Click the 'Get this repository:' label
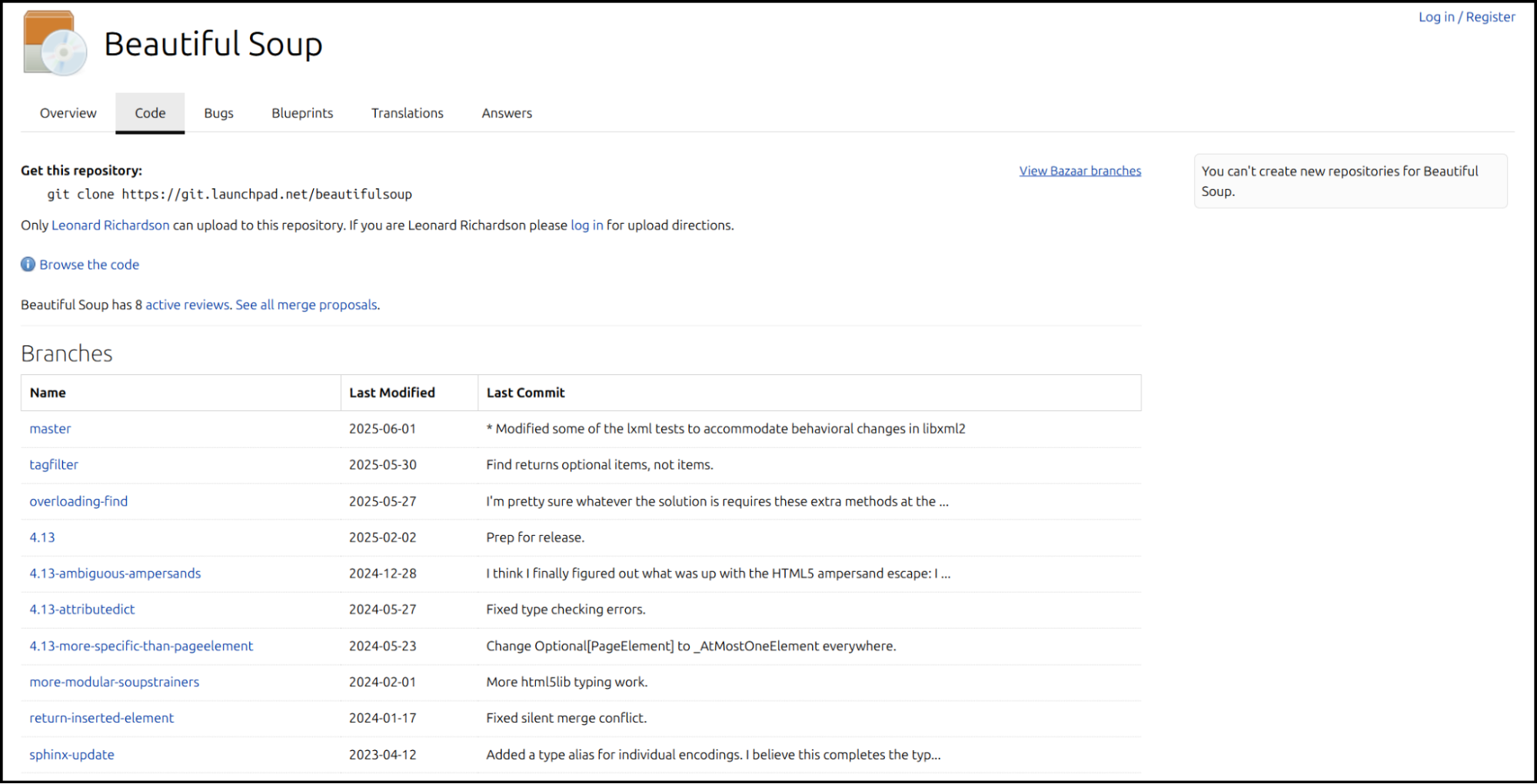The height and width of the screenshot is (784, 1537). pos(82,171)
